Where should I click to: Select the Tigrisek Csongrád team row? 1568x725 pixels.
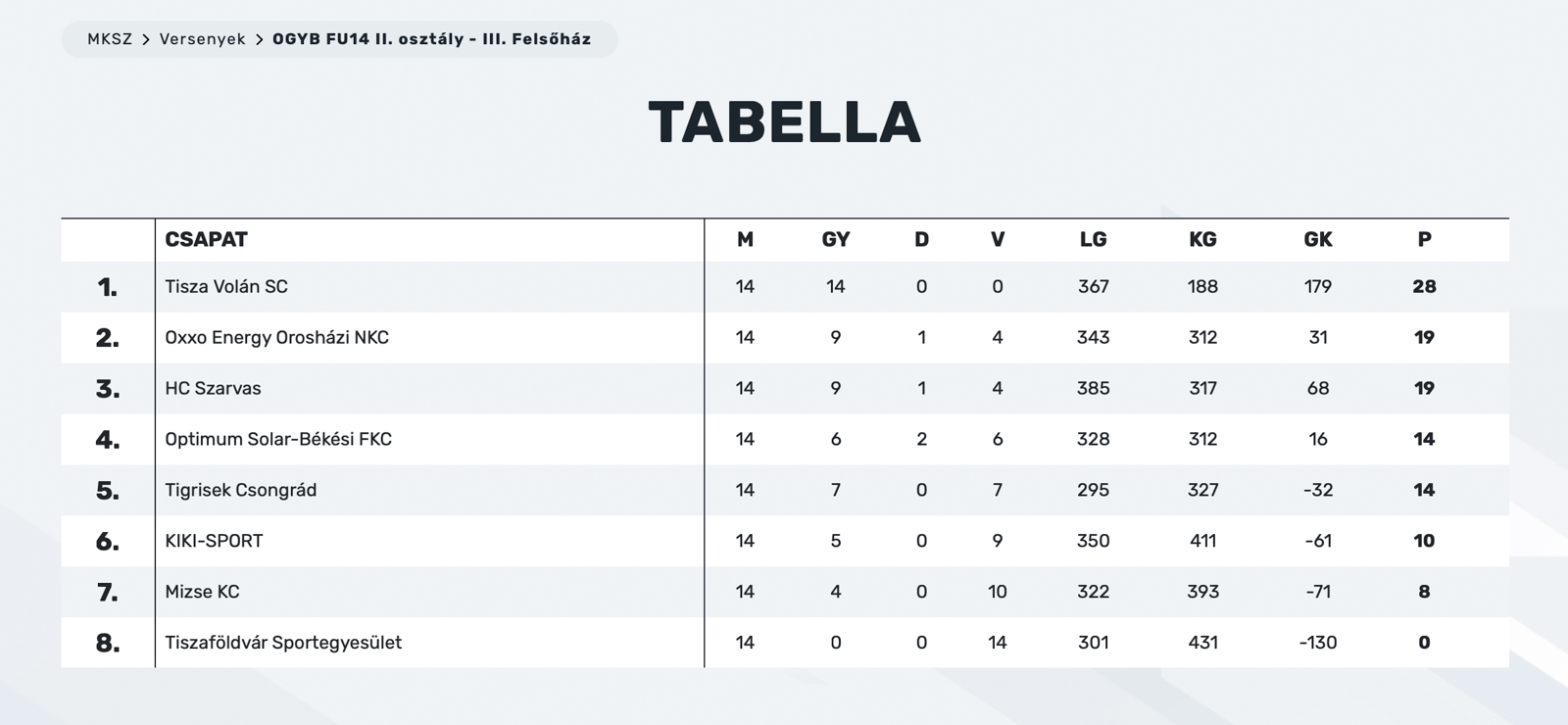click(x=240, y=491)
